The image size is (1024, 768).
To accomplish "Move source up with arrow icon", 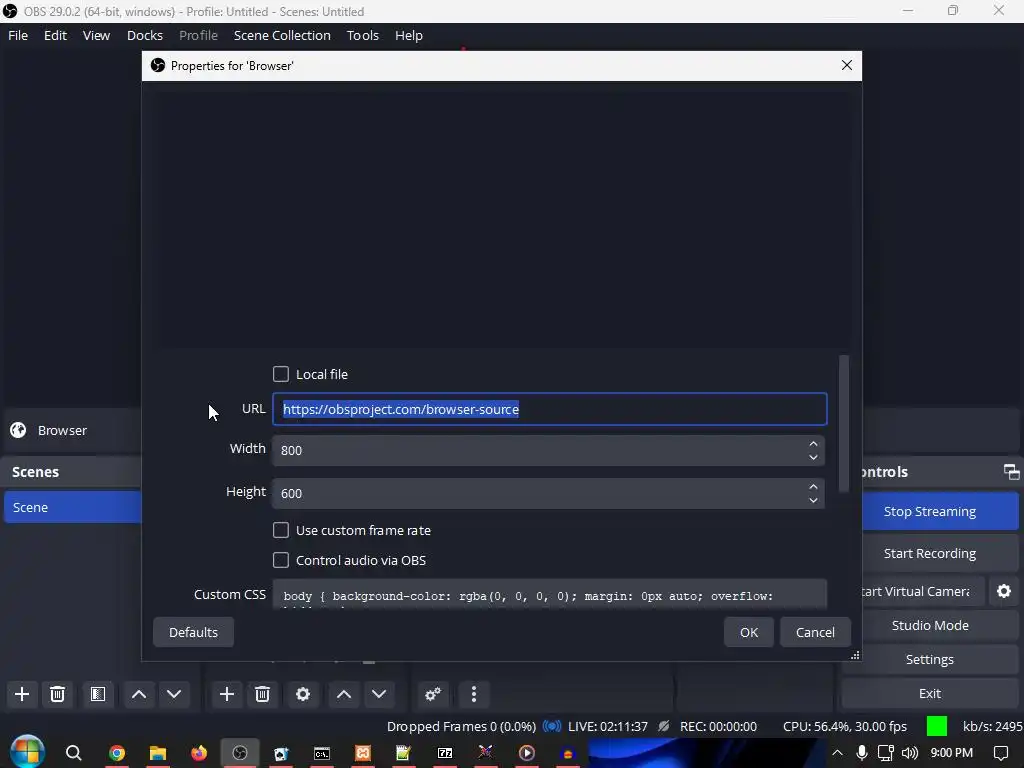I will [344, 694].
